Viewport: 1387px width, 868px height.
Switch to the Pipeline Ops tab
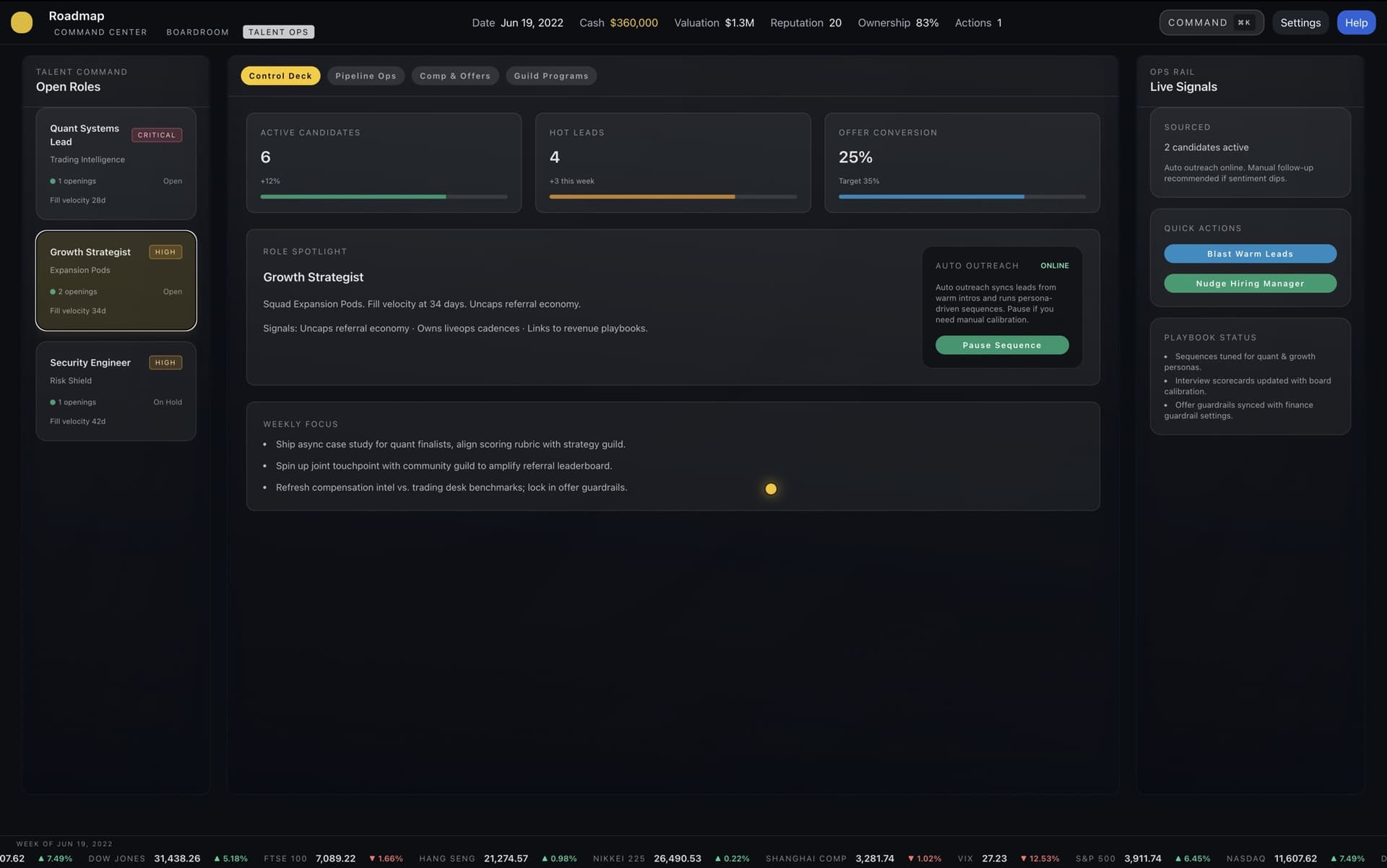coord(365,76)
